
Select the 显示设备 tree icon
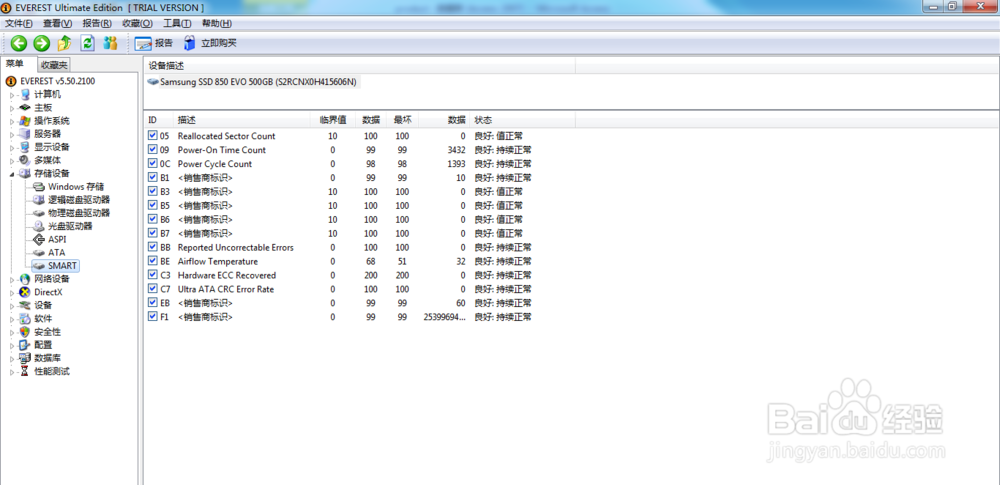[25, 147]
